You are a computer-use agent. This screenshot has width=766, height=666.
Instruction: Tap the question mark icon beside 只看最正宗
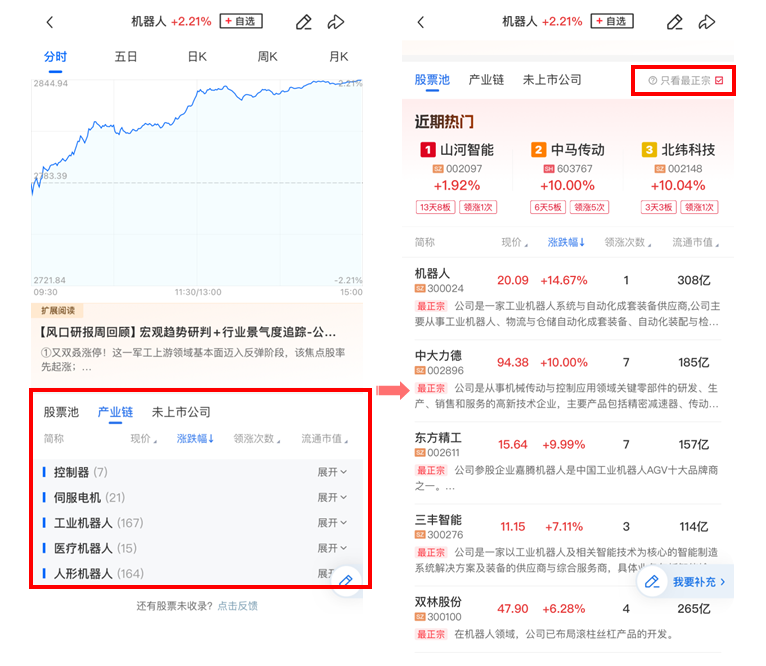(653, 81)
